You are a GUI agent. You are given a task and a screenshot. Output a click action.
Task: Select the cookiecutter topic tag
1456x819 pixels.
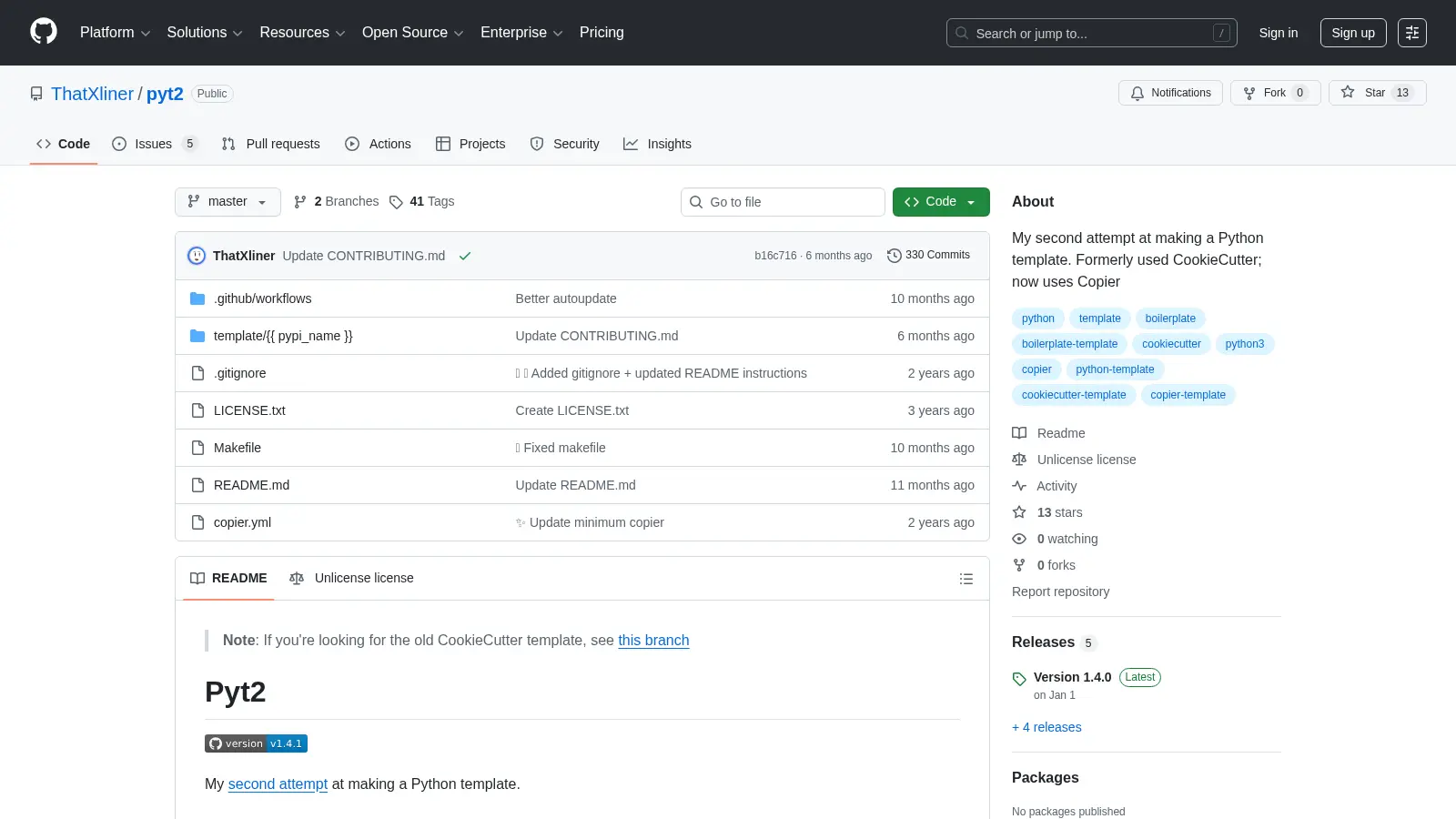1171,344
